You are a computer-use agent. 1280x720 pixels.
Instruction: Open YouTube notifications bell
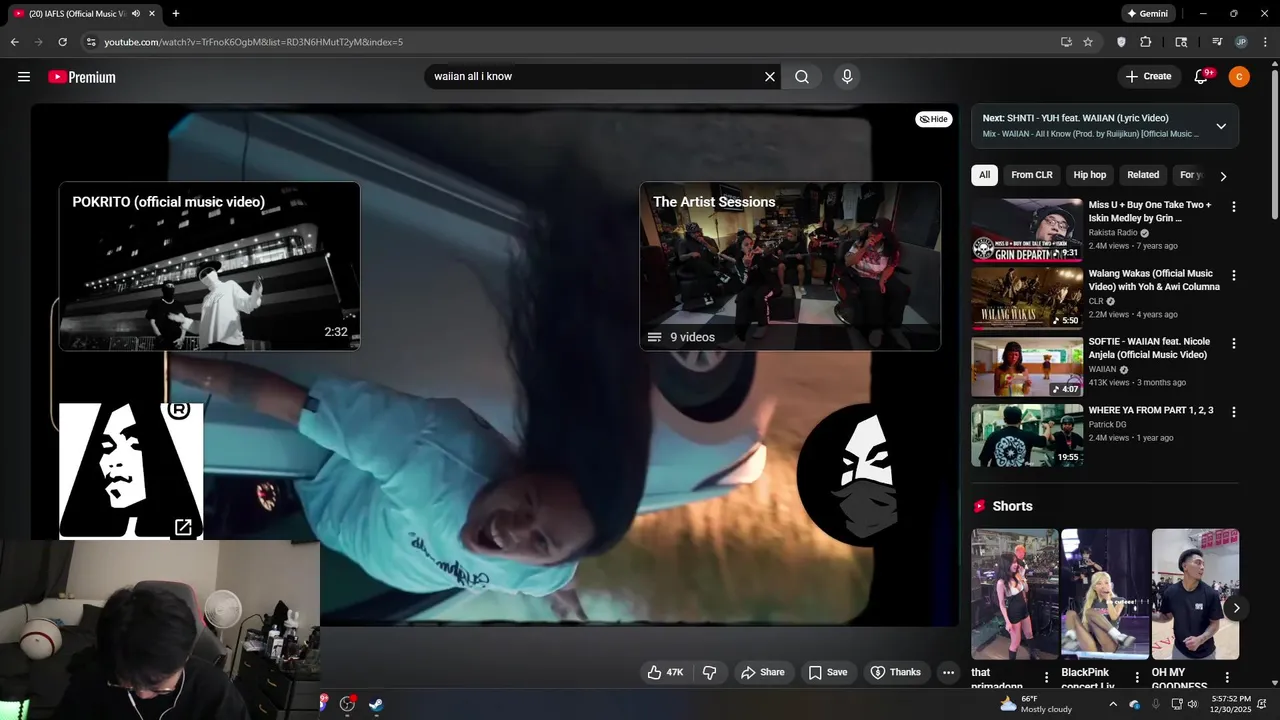point(1203,77)
